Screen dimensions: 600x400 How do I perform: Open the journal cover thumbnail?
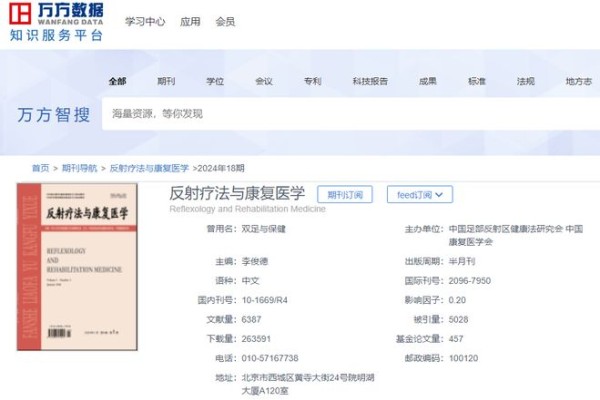click(77, 267)
